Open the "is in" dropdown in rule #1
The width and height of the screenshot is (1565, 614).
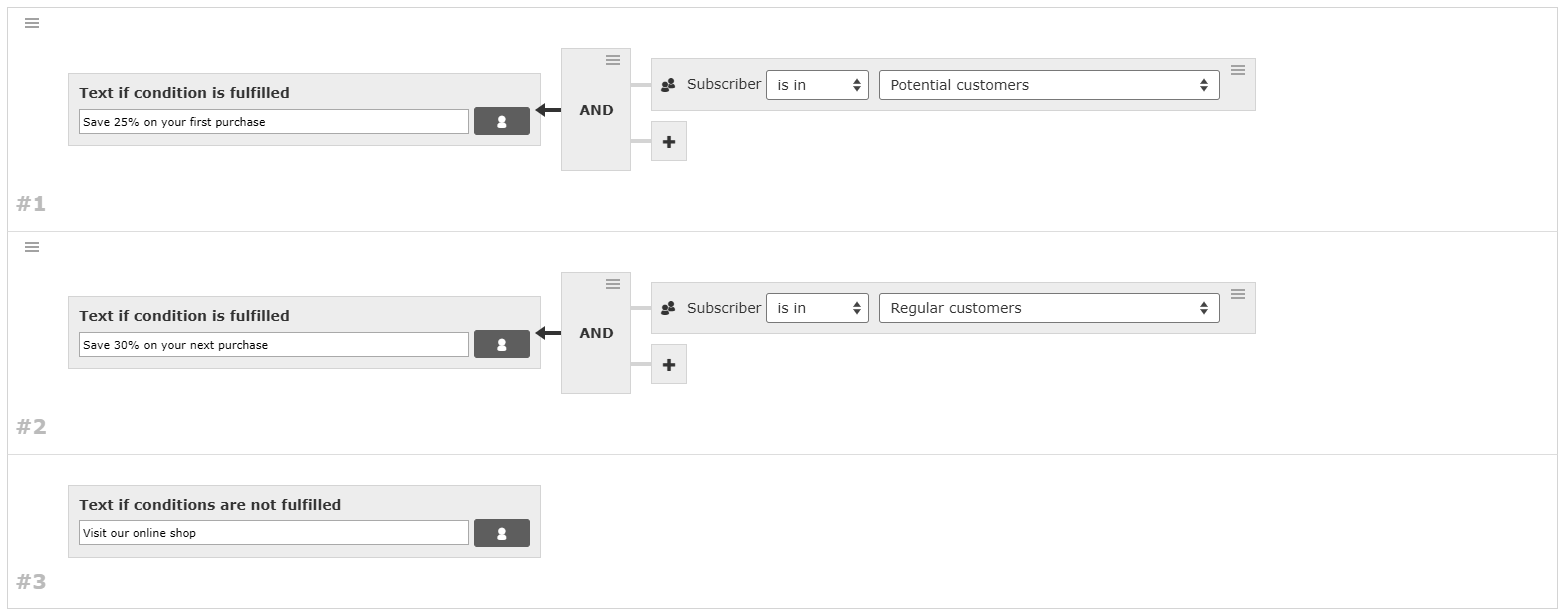(818, 85)
